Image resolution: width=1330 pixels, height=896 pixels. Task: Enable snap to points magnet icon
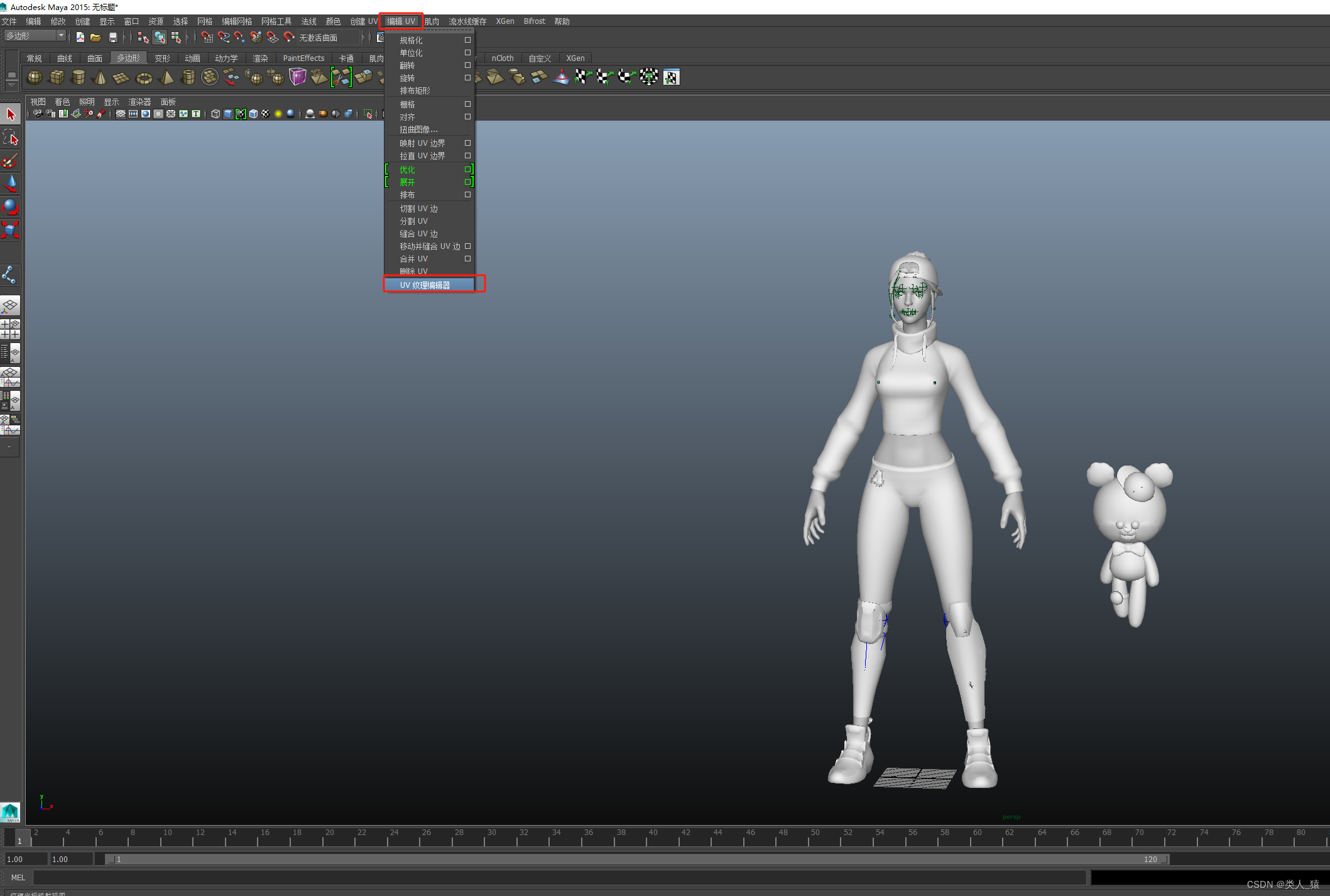tap(239, 38)
